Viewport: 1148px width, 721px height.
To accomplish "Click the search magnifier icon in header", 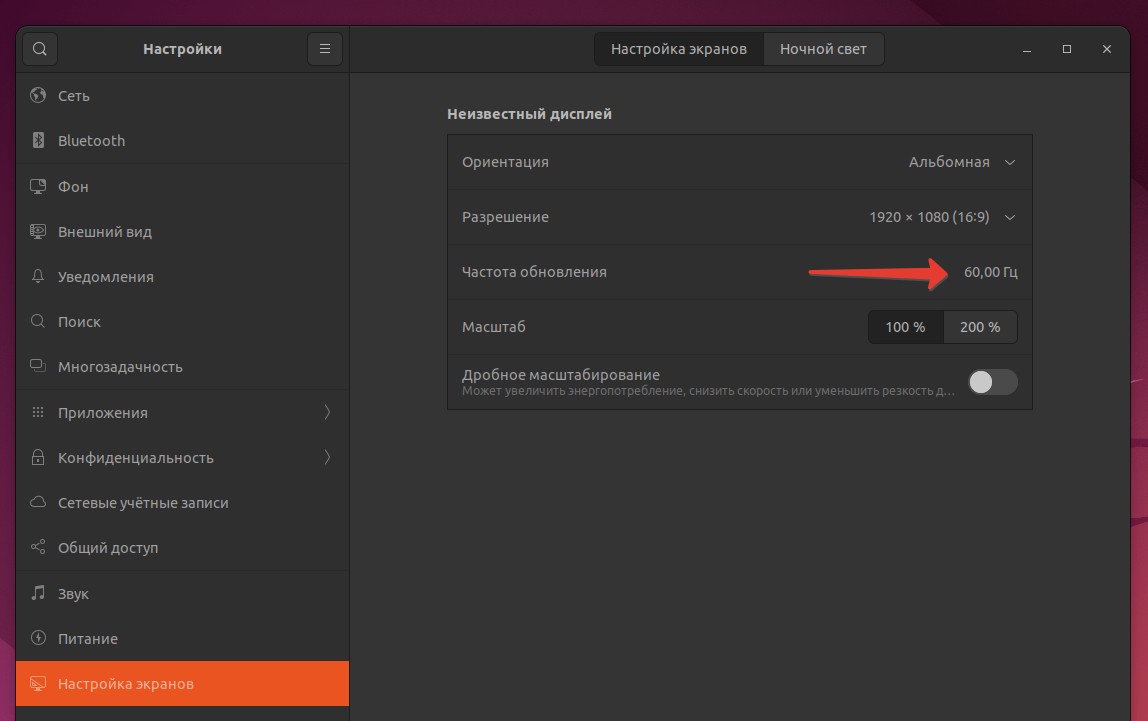I will 40,49.
